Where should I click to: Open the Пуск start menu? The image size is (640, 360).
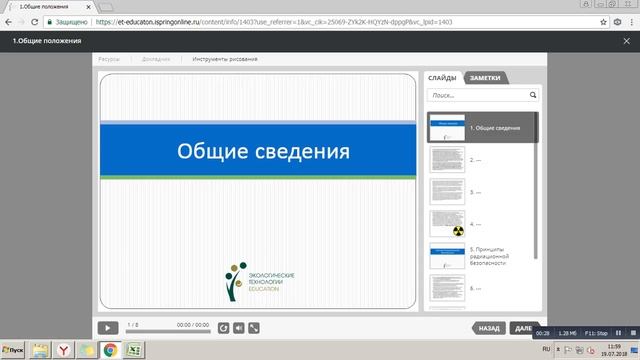click(x=13, y=350)
